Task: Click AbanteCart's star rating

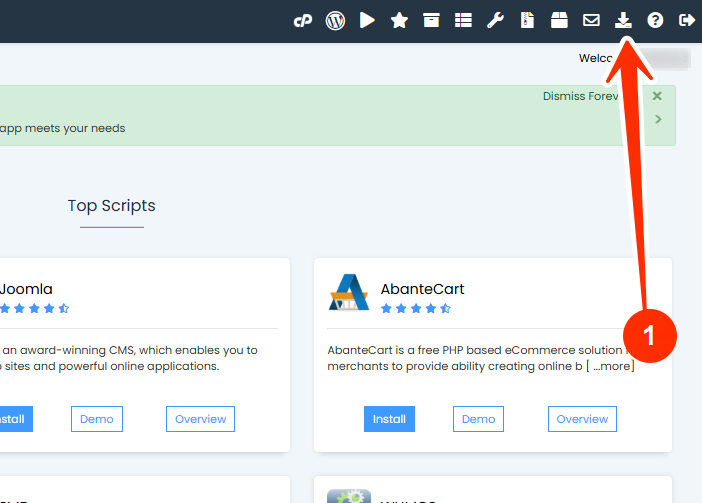Action: 416,308
